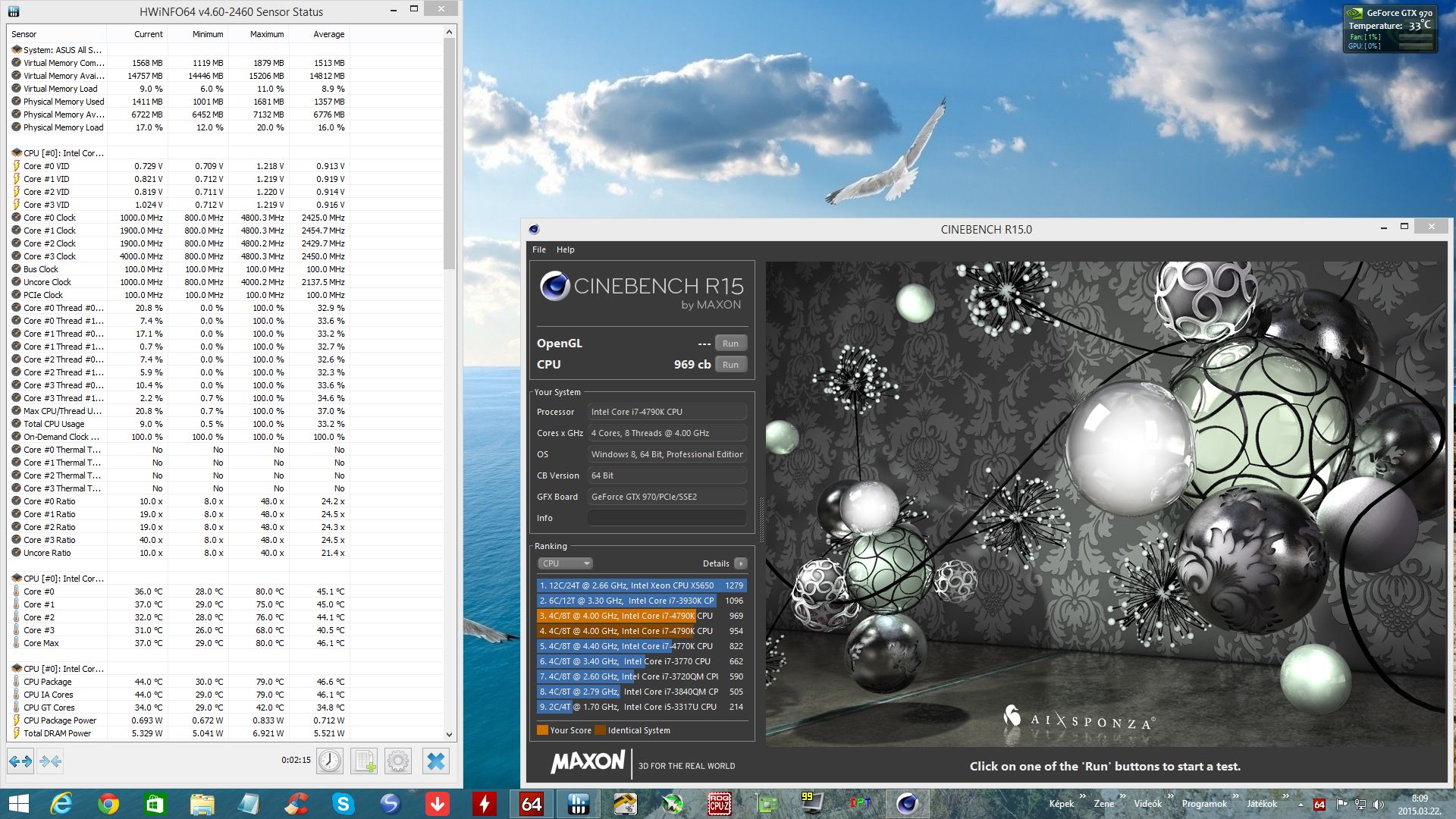Click the Maximum column header
The image size is (1456, 819).
[259, 34]
